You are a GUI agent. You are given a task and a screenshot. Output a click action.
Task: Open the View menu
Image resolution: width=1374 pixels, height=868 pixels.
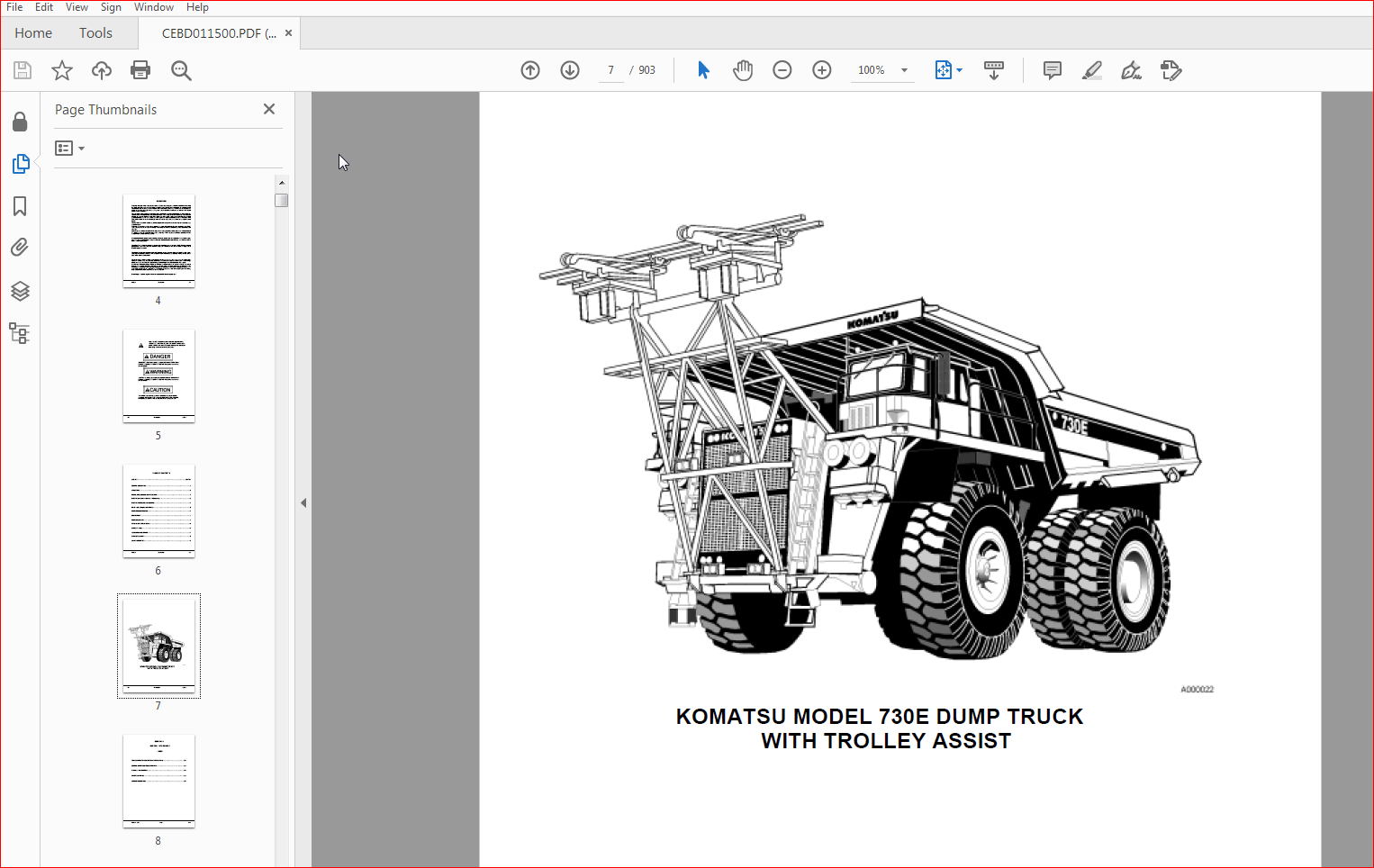(x=77, y=7)
